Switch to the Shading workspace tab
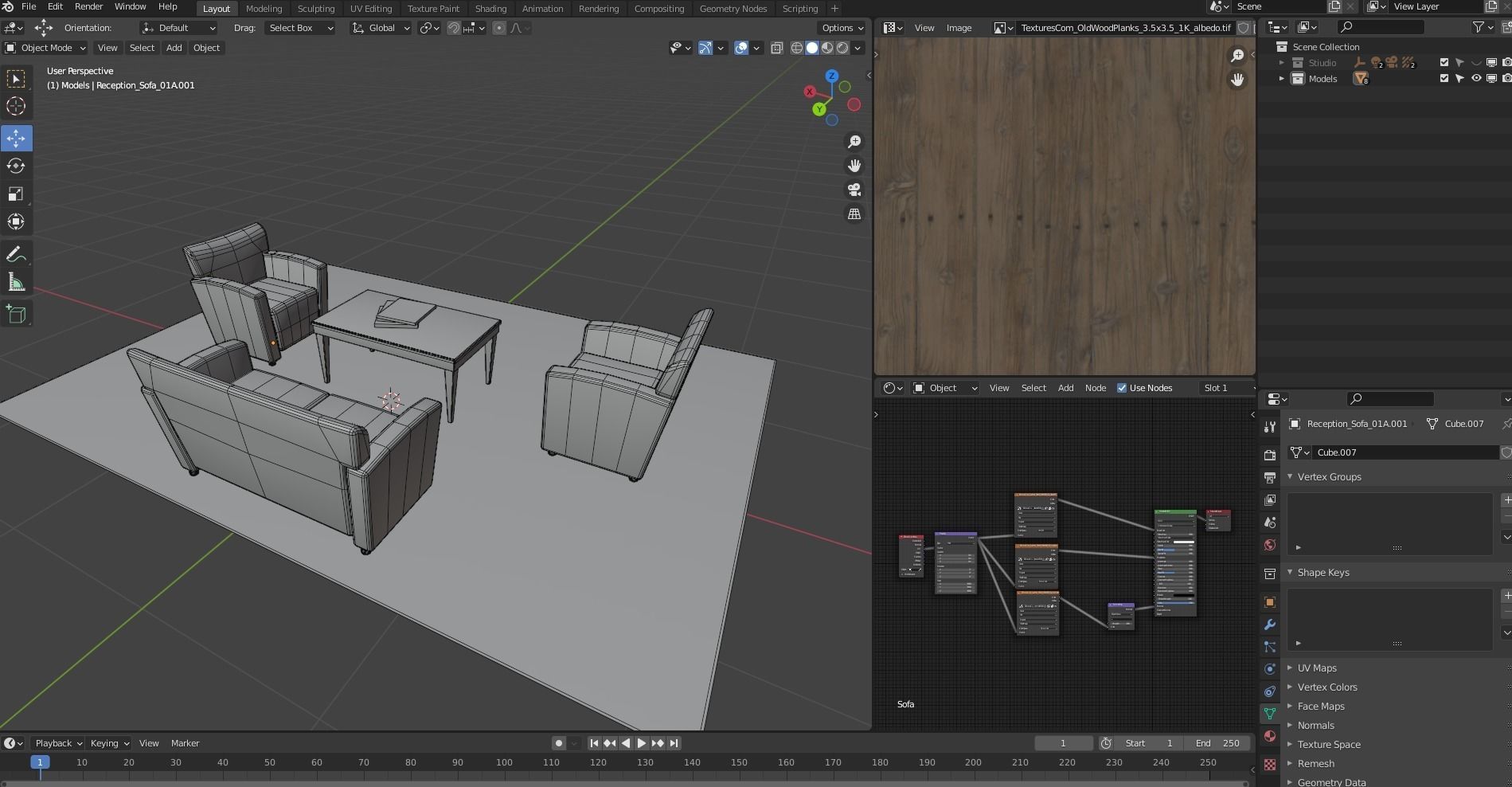 (490, 9)
